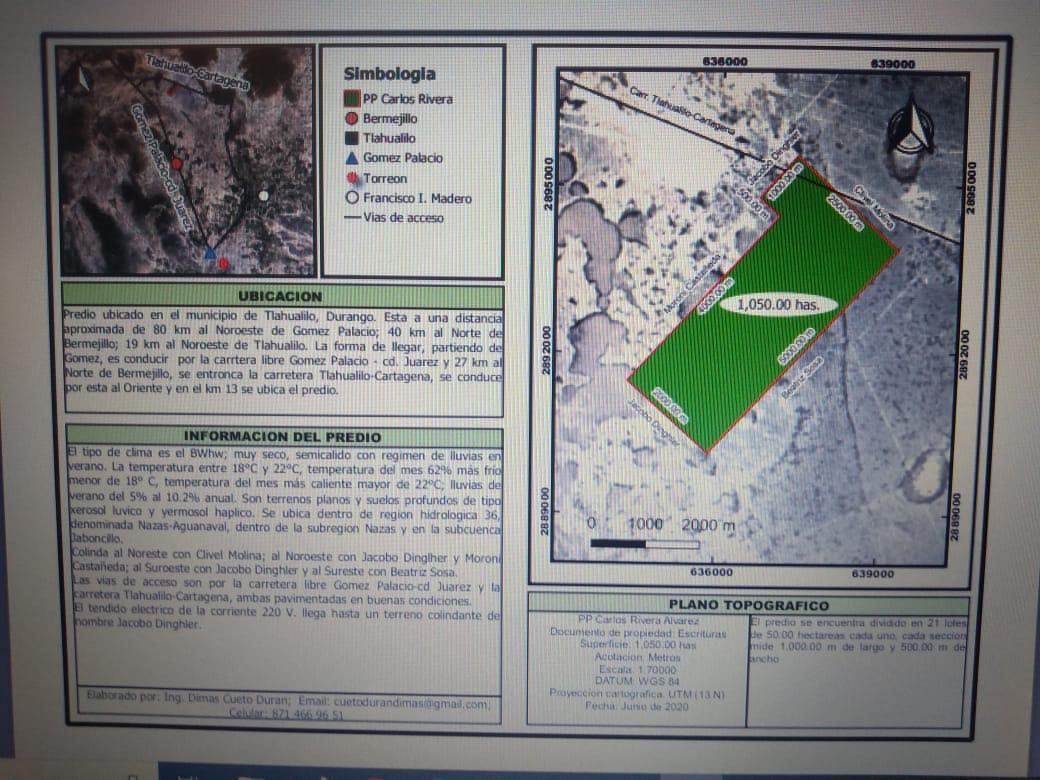Click the 'Superficie: 1,050.00 has' line
Viewport: 1040px width, 780px height.
[638, 645]
